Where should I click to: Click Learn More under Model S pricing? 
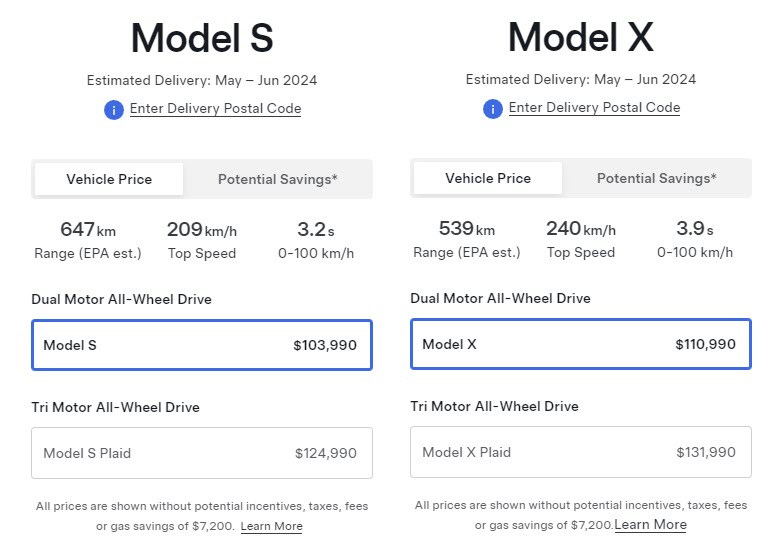tap(271, 526)
